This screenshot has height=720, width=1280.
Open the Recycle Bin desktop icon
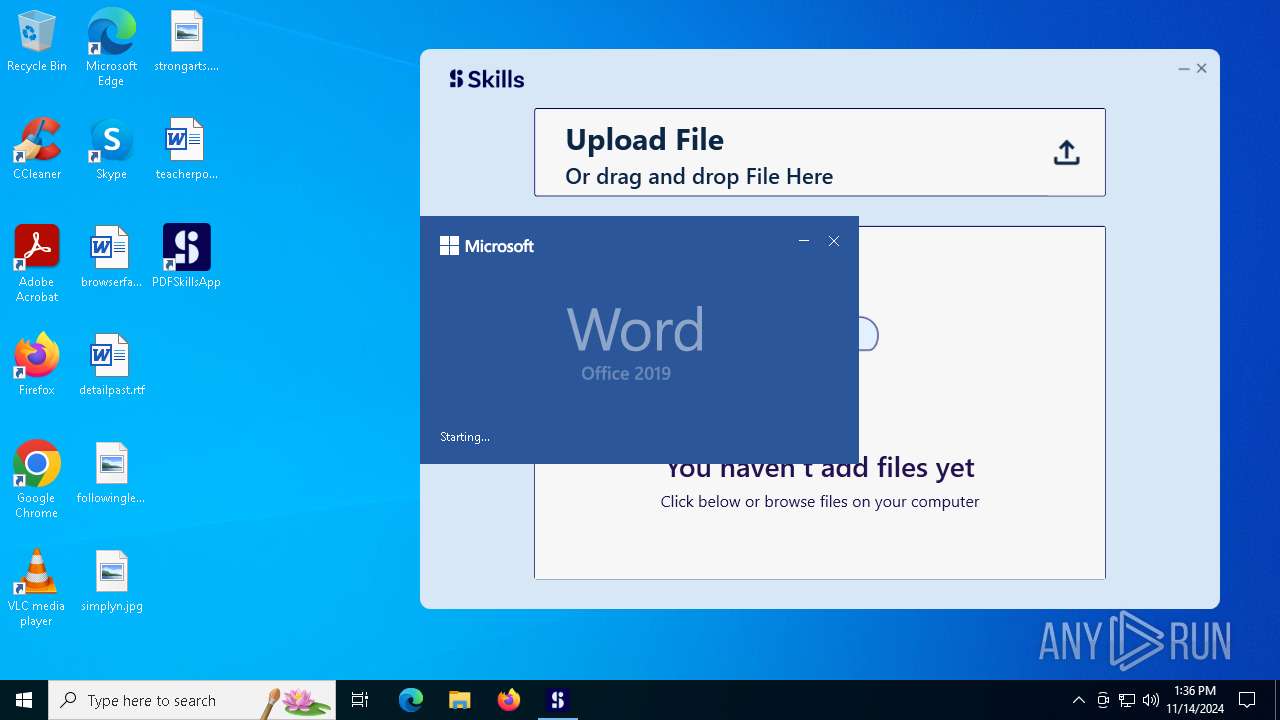pyautogui.click(x=37, y=41)
